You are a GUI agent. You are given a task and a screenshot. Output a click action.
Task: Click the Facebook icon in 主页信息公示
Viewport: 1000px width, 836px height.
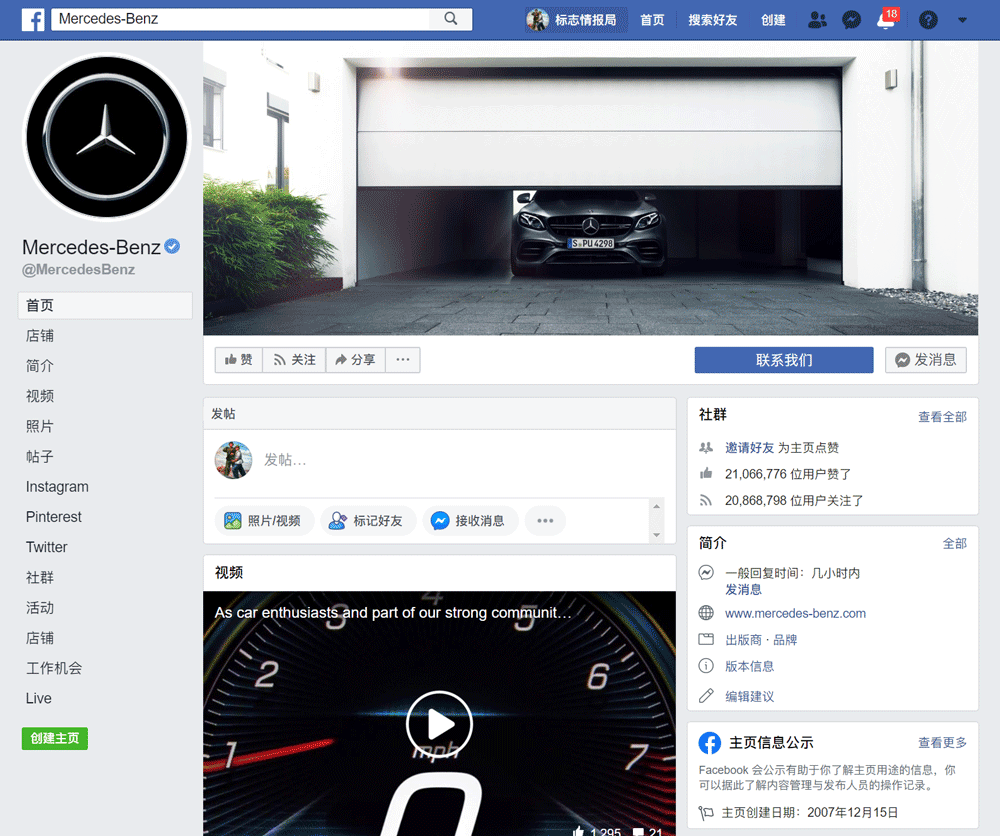pyautogui.click(x=710, y=743)
